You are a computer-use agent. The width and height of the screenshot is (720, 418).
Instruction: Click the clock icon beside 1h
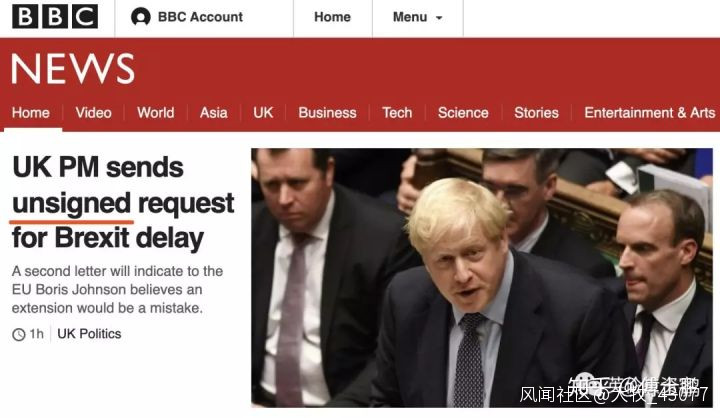pos(19,334)
